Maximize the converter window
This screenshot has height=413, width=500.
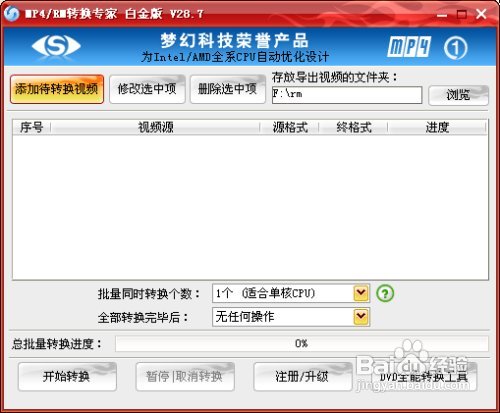[462, 14]
